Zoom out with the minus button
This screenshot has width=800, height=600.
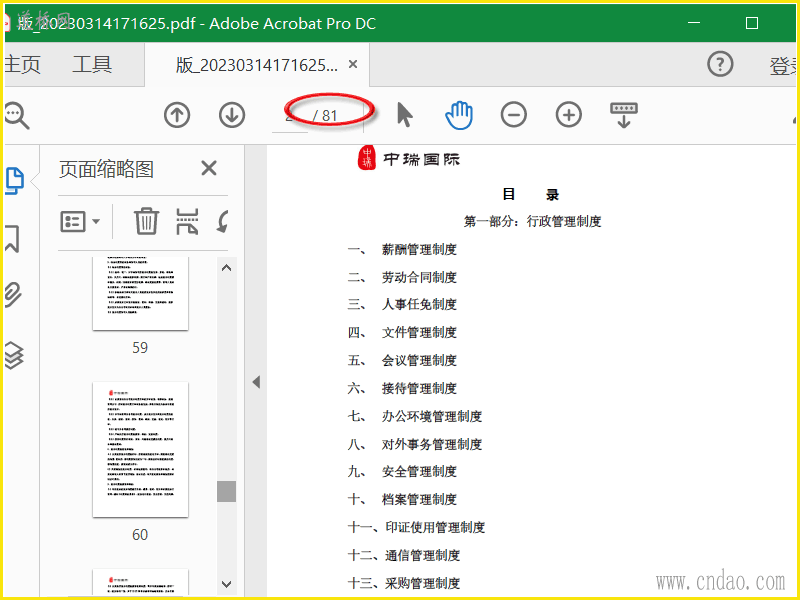(514, 114)
